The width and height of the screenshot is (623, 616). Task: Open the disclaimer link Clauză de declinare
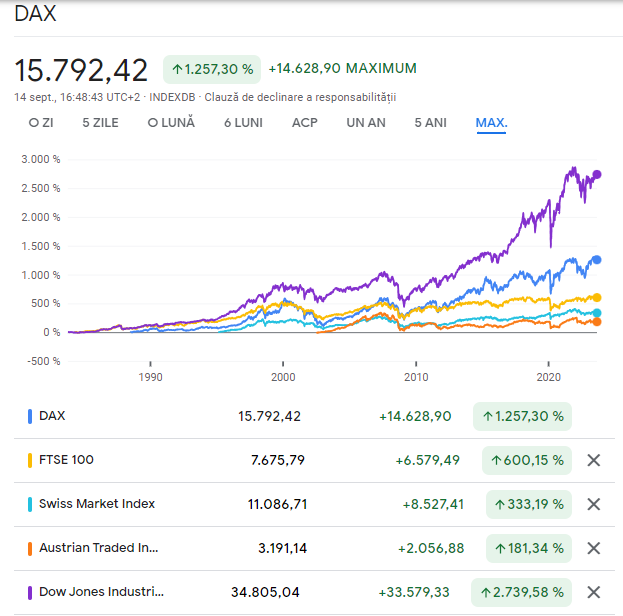300,97
